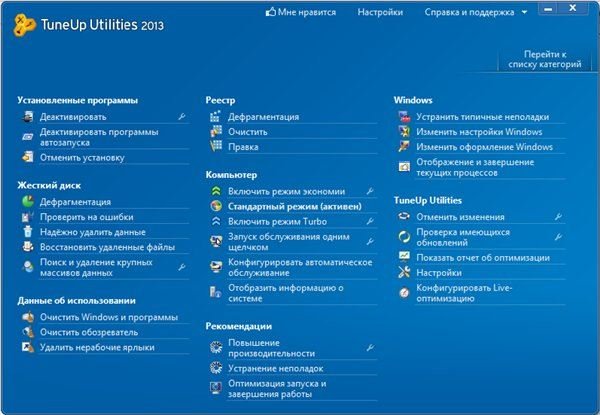Click the tools icon beside TuneUp Настройки
Viewport: 600px width, 415px height.
[x=404, y=272]
